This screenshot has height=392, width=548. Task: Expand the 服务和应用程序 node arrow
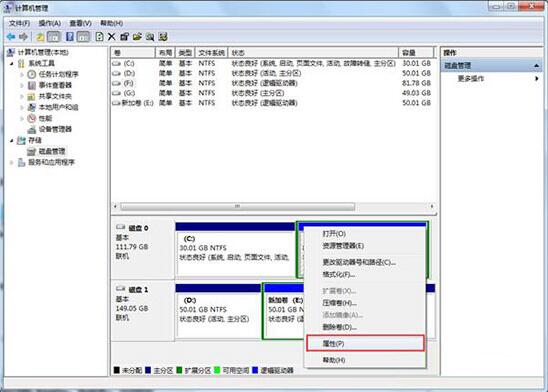pos(12,162)
